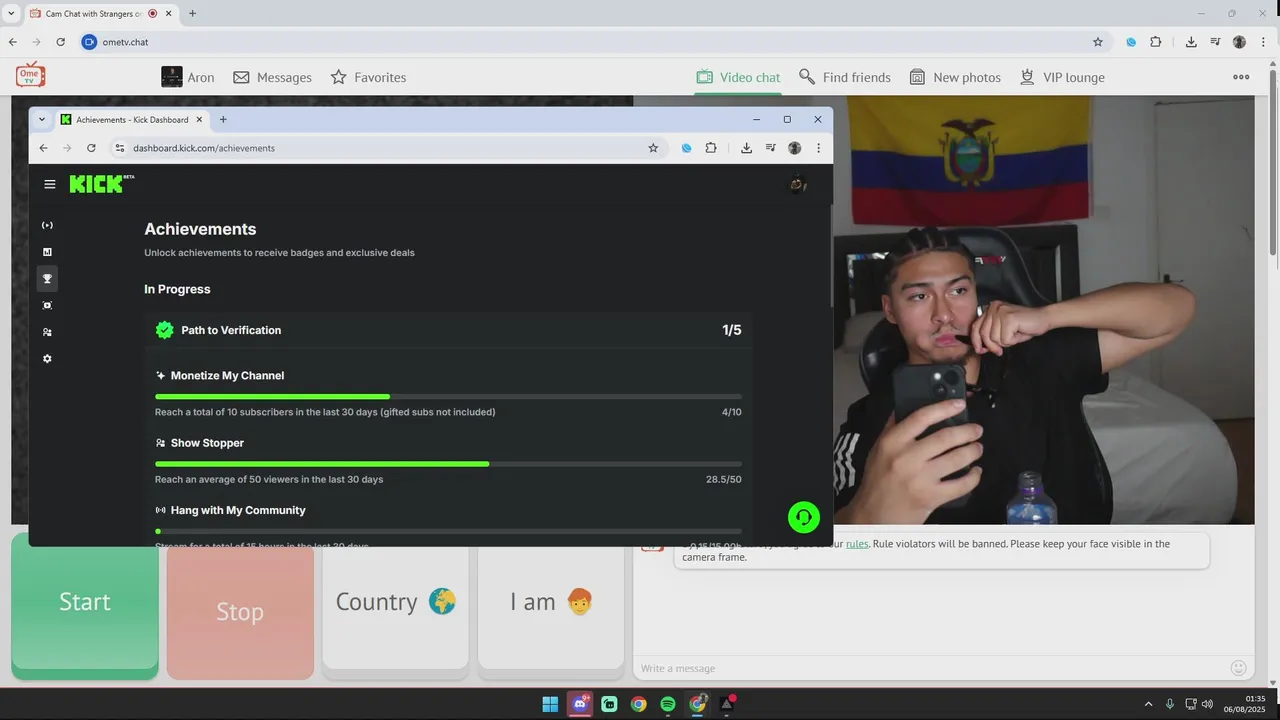Open the rules link in chat notice
Screen dimensions: 1280x720
857,544
